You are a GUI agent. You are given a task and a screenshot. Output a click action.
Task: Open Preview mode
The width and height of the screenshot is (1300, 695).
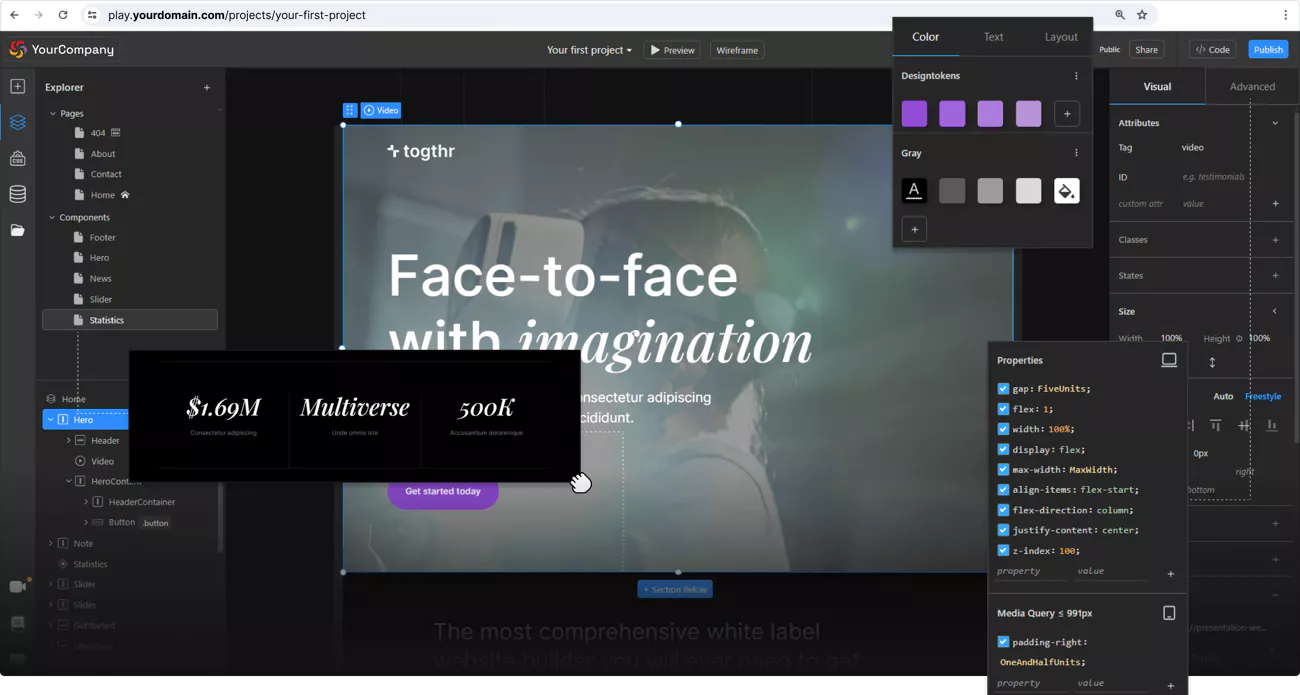(x=671, y=48)
